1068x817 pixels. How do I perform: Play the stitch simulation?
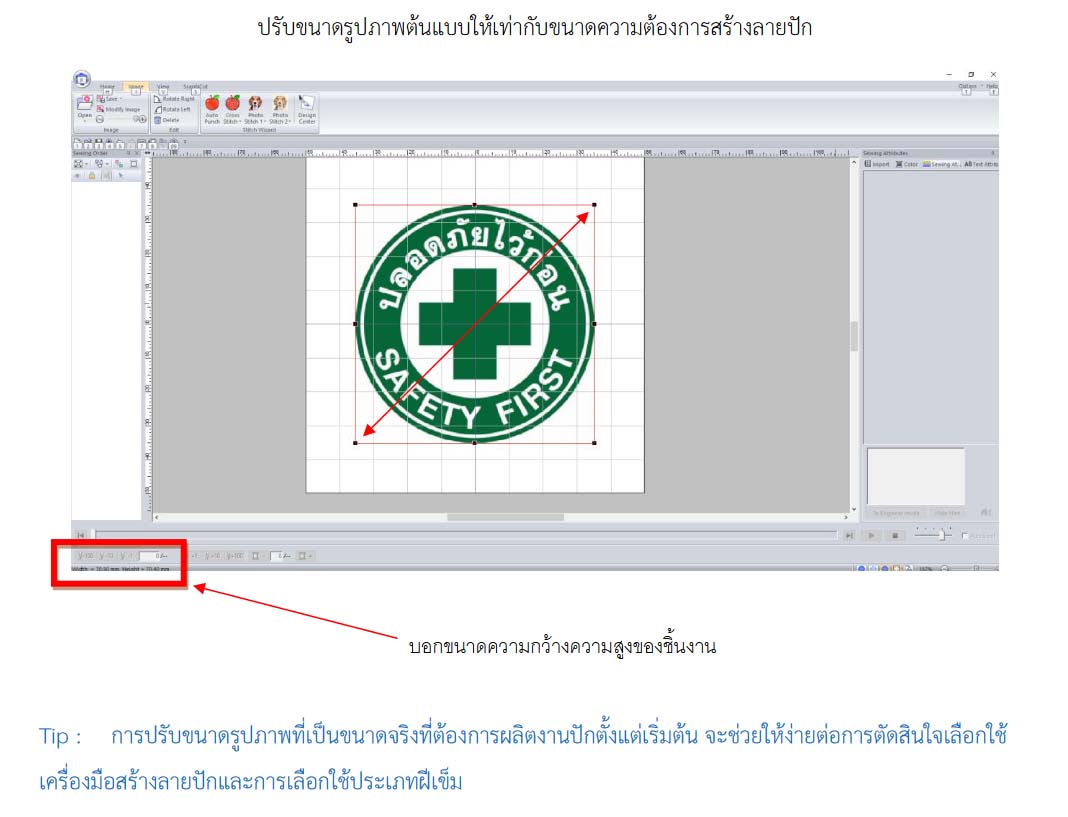click(x=871, y=536)
